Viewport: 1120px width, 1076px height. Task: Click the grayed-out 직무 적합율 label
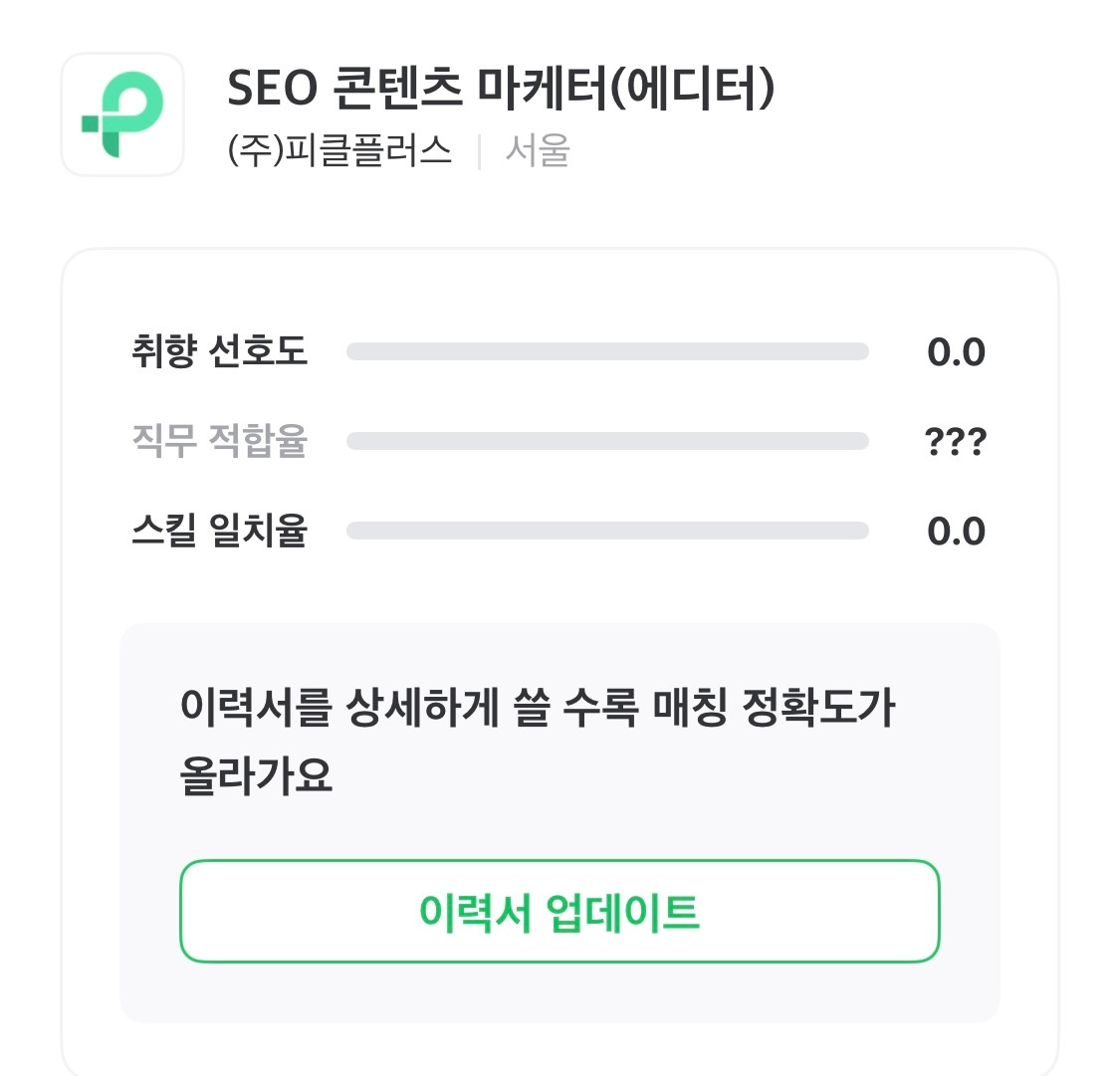click(x=219, y=440)
